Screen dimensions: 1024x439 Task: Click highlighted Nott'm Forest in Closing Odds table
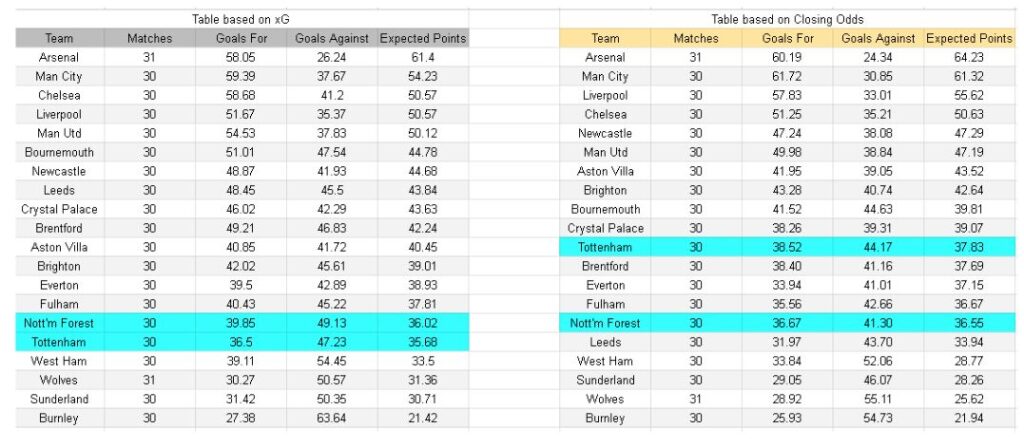pos(605,323)
